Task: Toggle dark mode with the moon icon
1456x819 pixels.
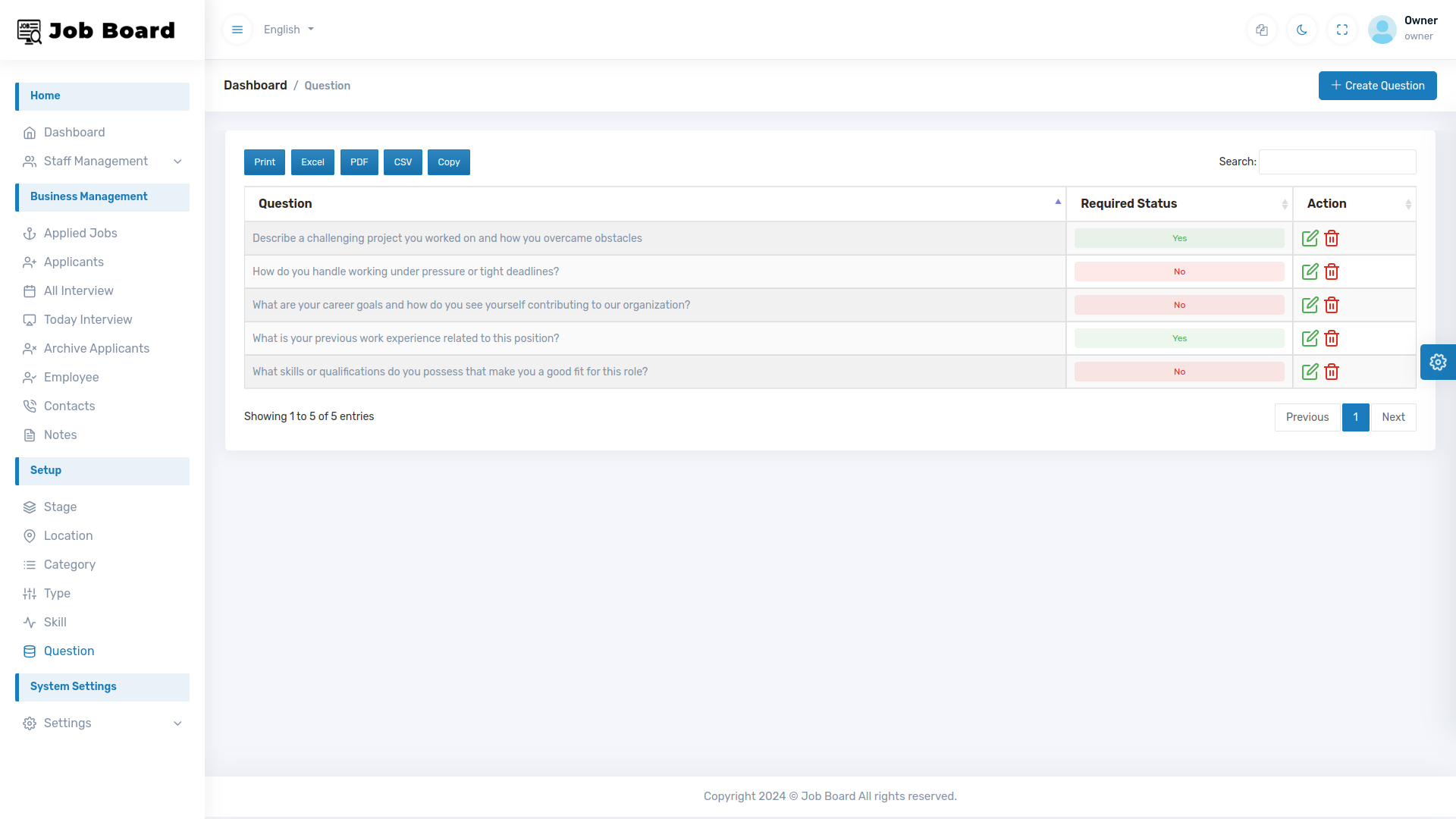Action: coord(1301,30)
